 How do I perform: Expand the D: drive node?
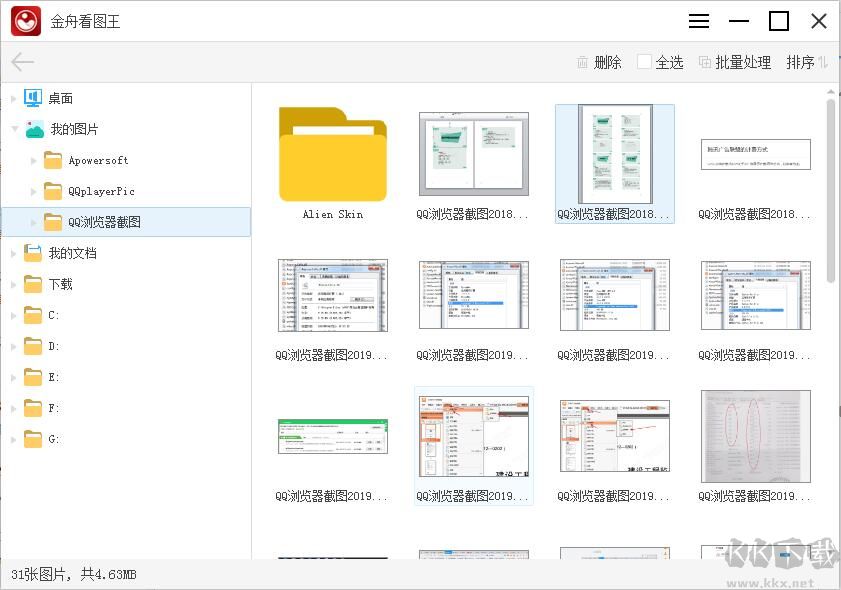[x=14, y=347]
